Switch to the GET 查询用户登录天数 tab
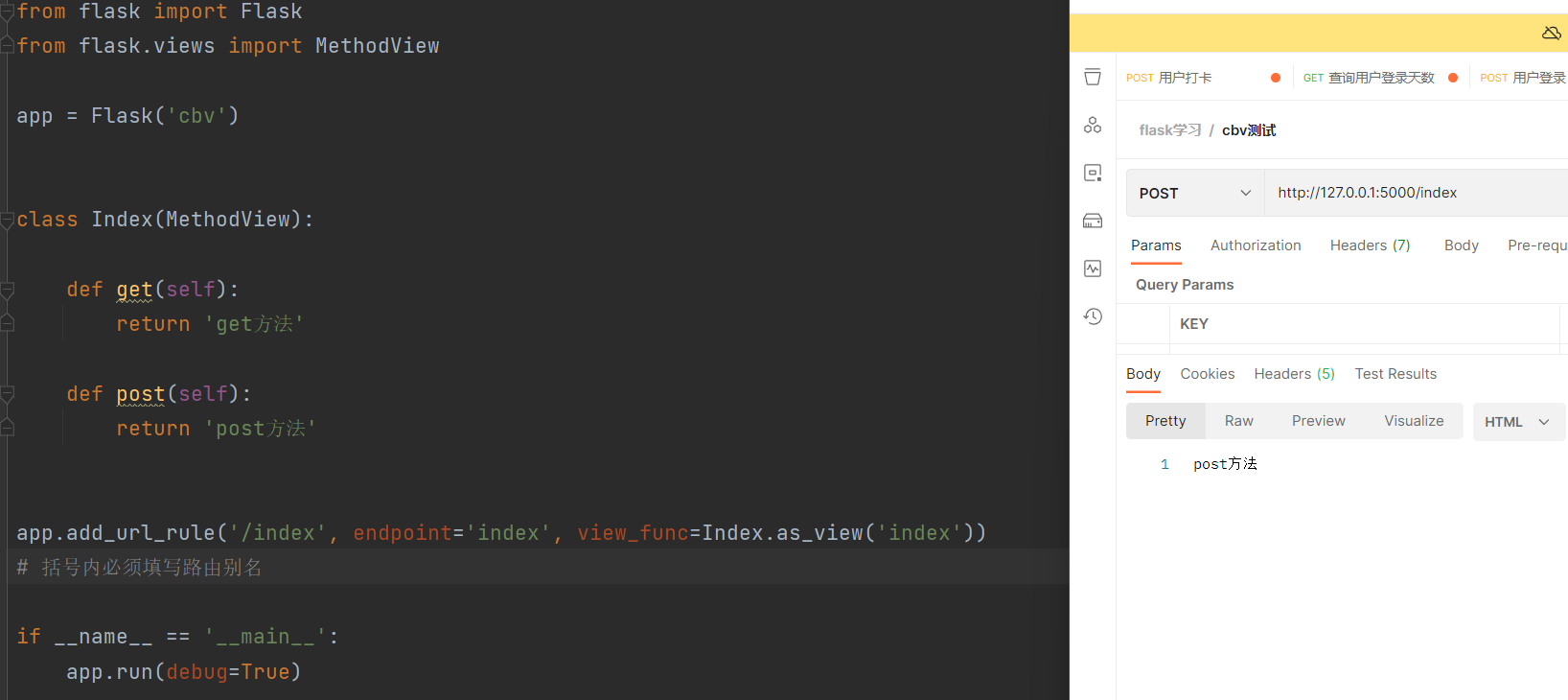The image size is (1568, 700). point(1380,78)
